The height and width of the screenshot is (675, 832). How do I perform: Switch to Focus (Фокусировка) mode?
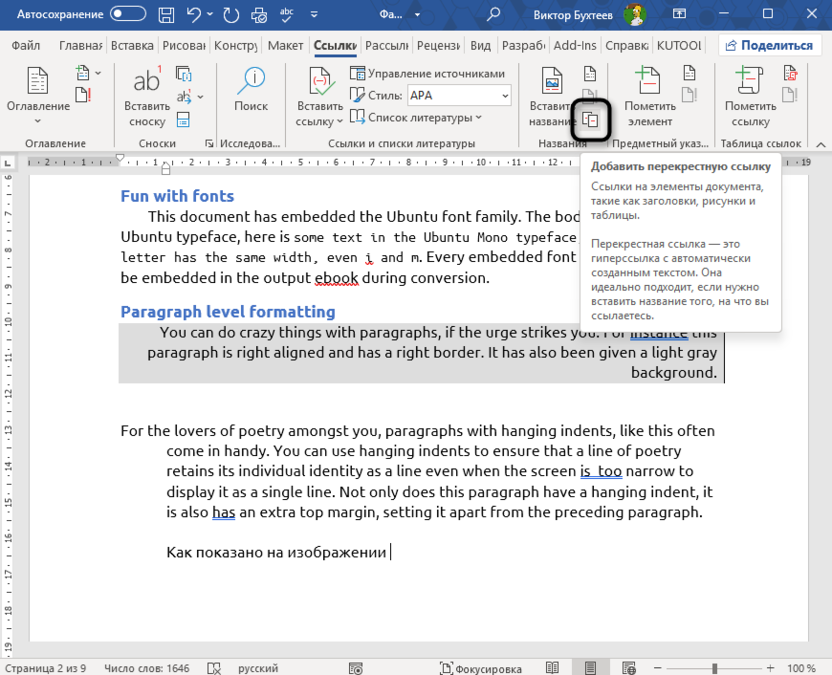click(480, 668)
